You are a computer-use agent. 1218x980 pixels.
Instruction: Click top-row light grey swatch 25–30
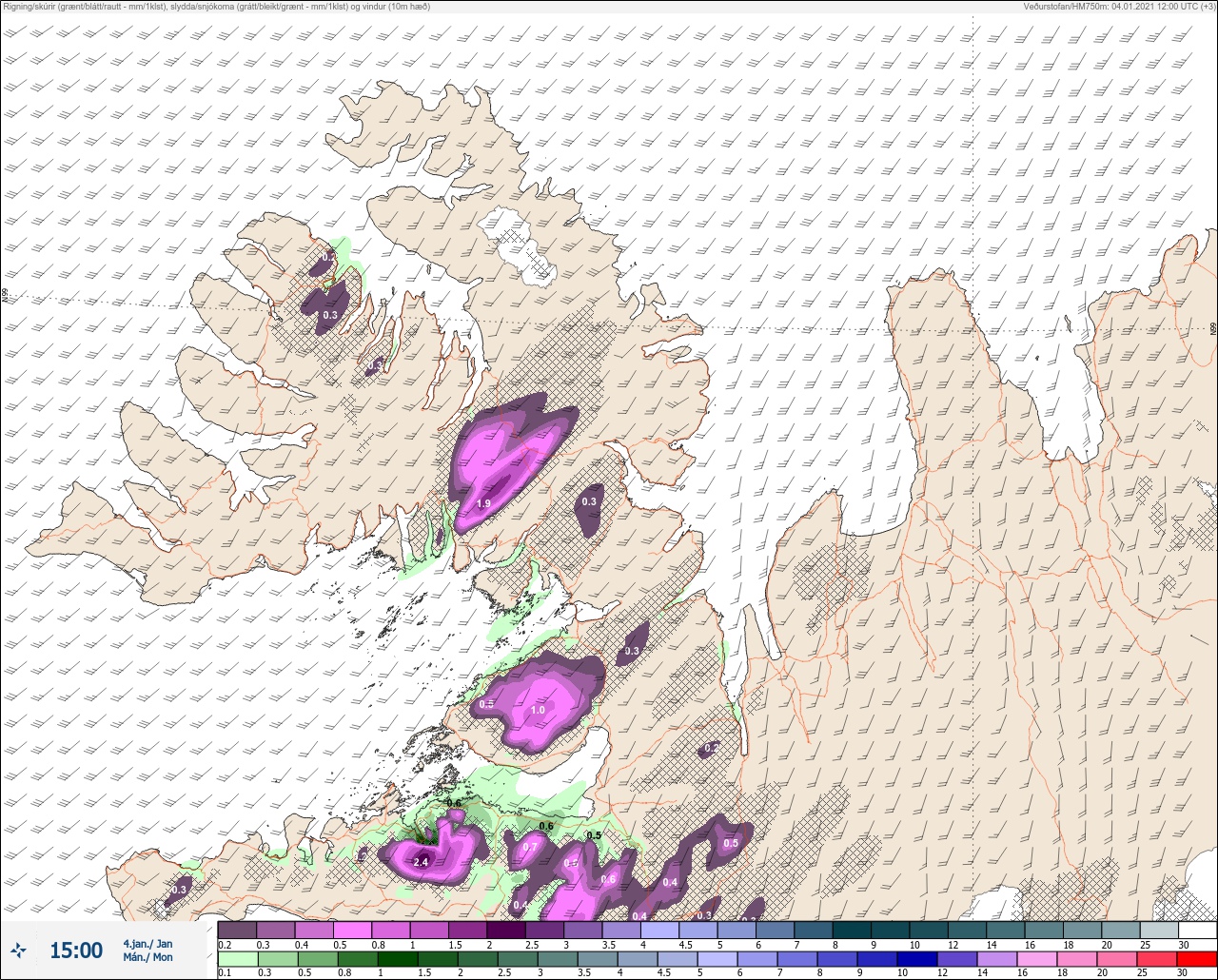(x=1159, y=930)
